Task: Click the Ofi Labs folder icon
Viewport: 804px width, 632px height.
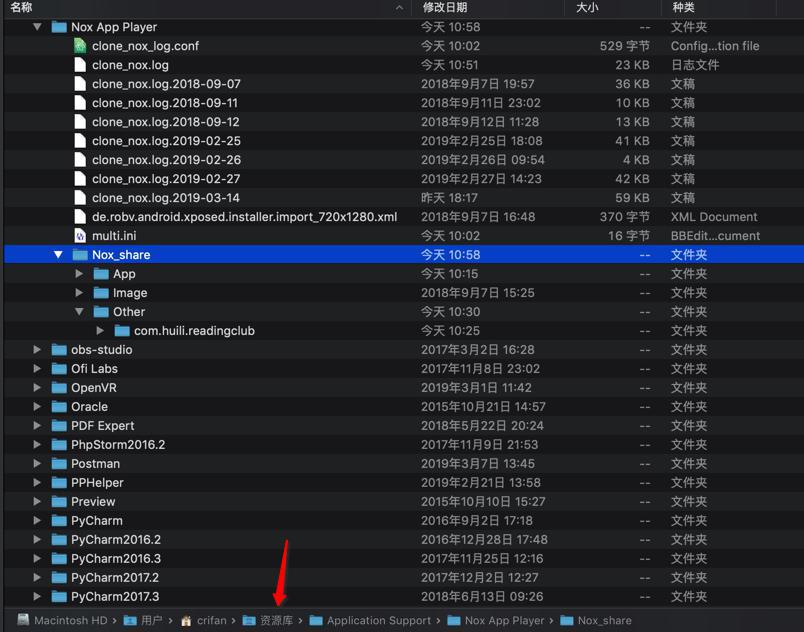Action: (59, 369)
